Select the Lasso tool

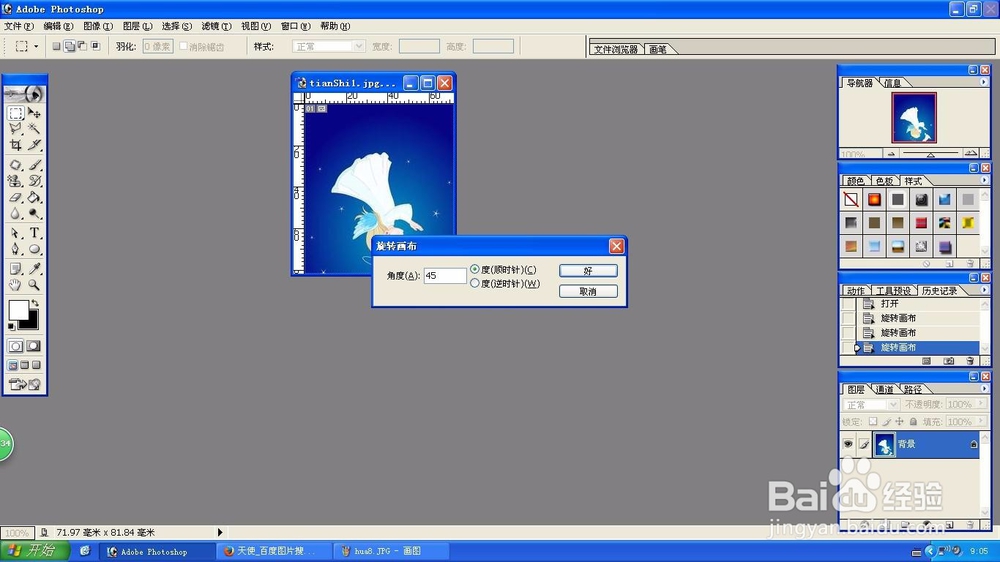(x=16, y=129)
